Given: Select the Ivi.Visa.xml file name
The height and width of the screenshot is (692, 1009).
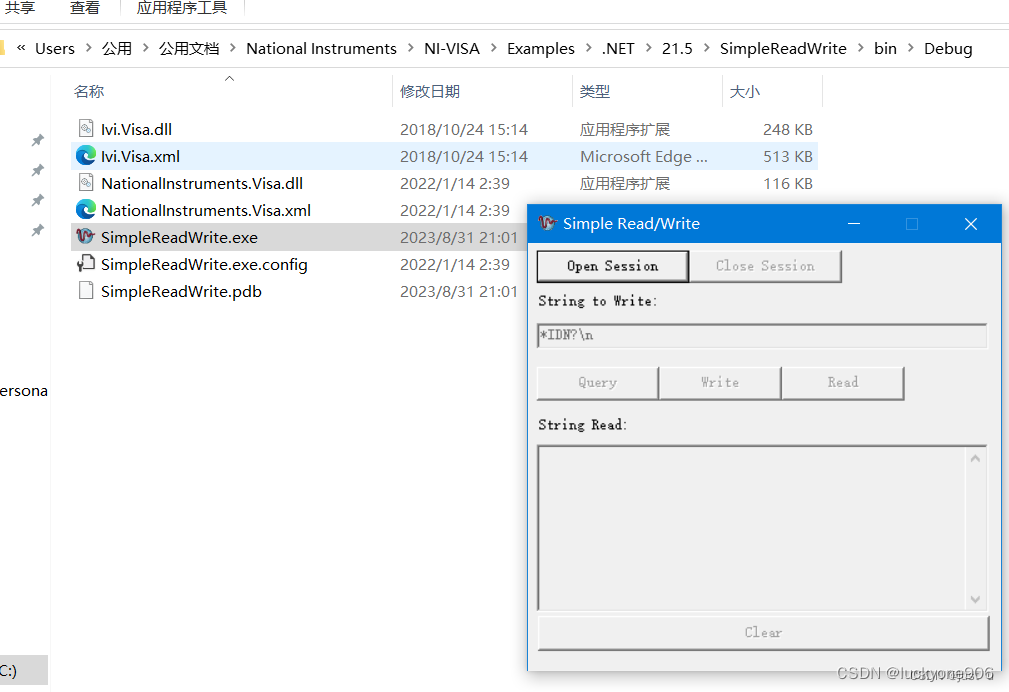Looking at the screenshot, I should coord(140,156).
